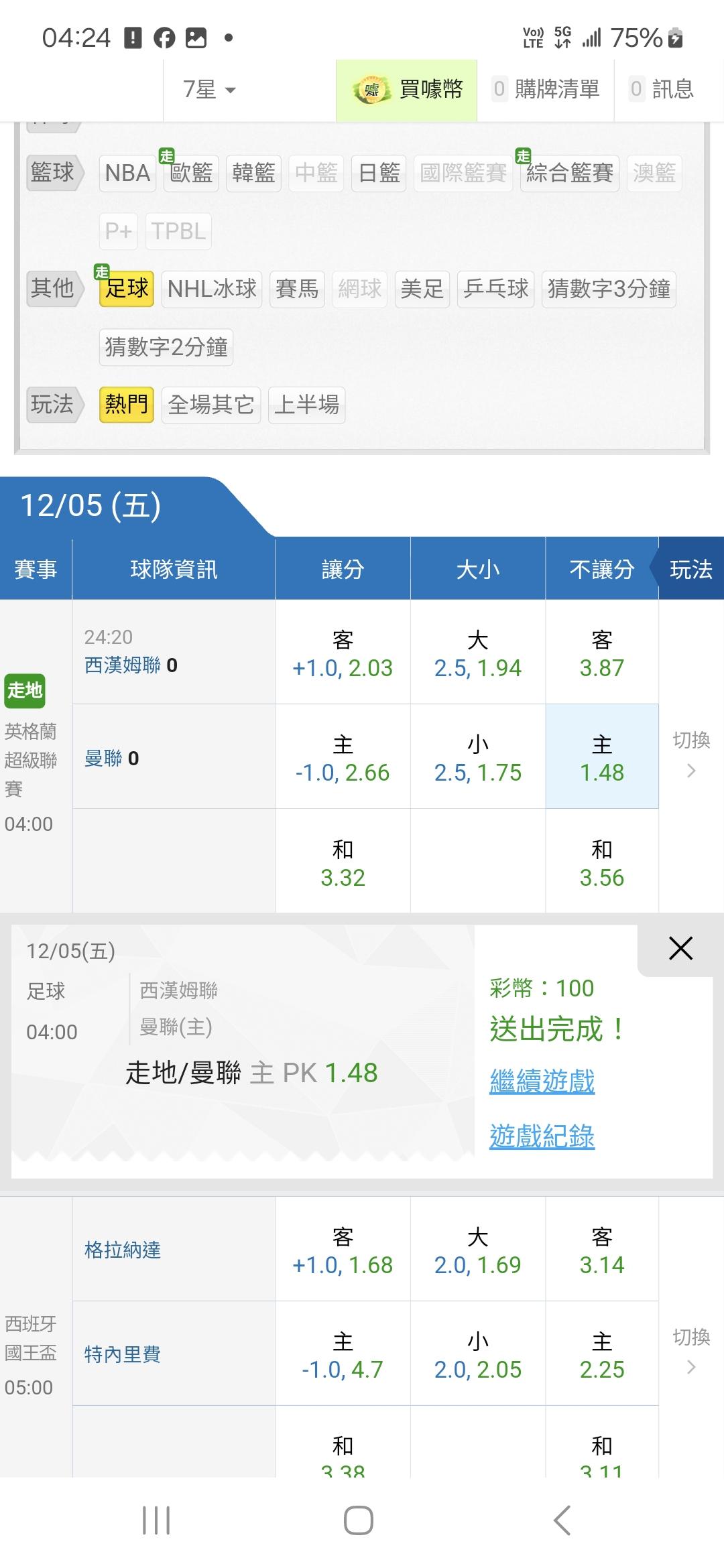Screen dimensions: 724x1568
Task: Tap battery indicator in status bar
Action: [676, 38]
